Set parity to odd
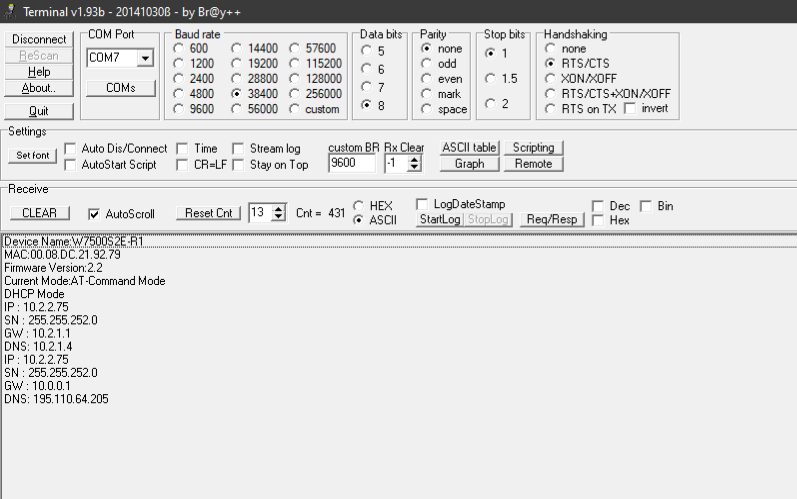Screen dimensions: 797x499 click(x=426, y=64)
